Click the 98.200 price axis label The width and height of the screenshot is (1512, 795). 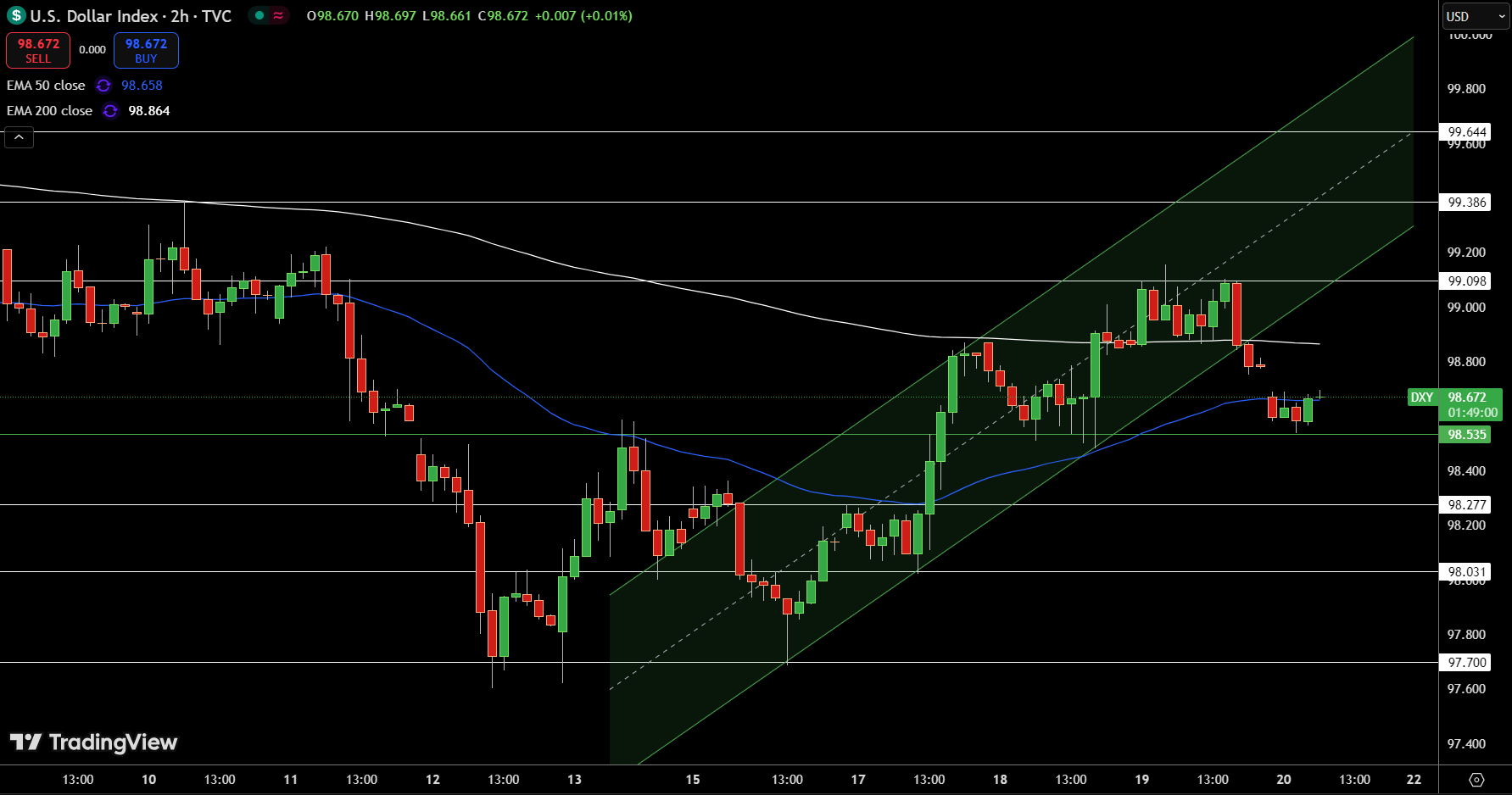(1466, 525)
